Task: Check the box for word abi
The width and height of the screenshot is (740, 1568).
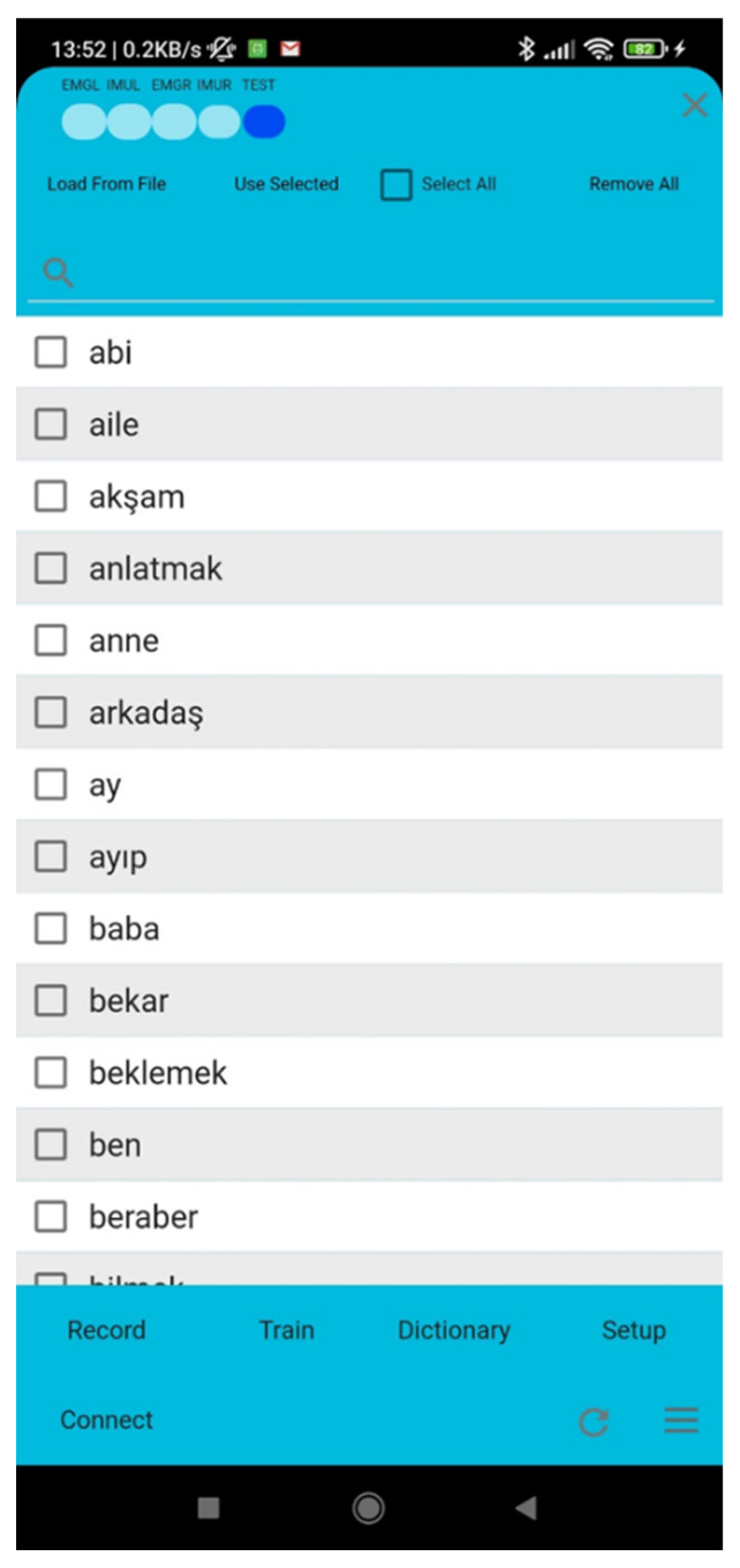Action: (x=51, y=352)
